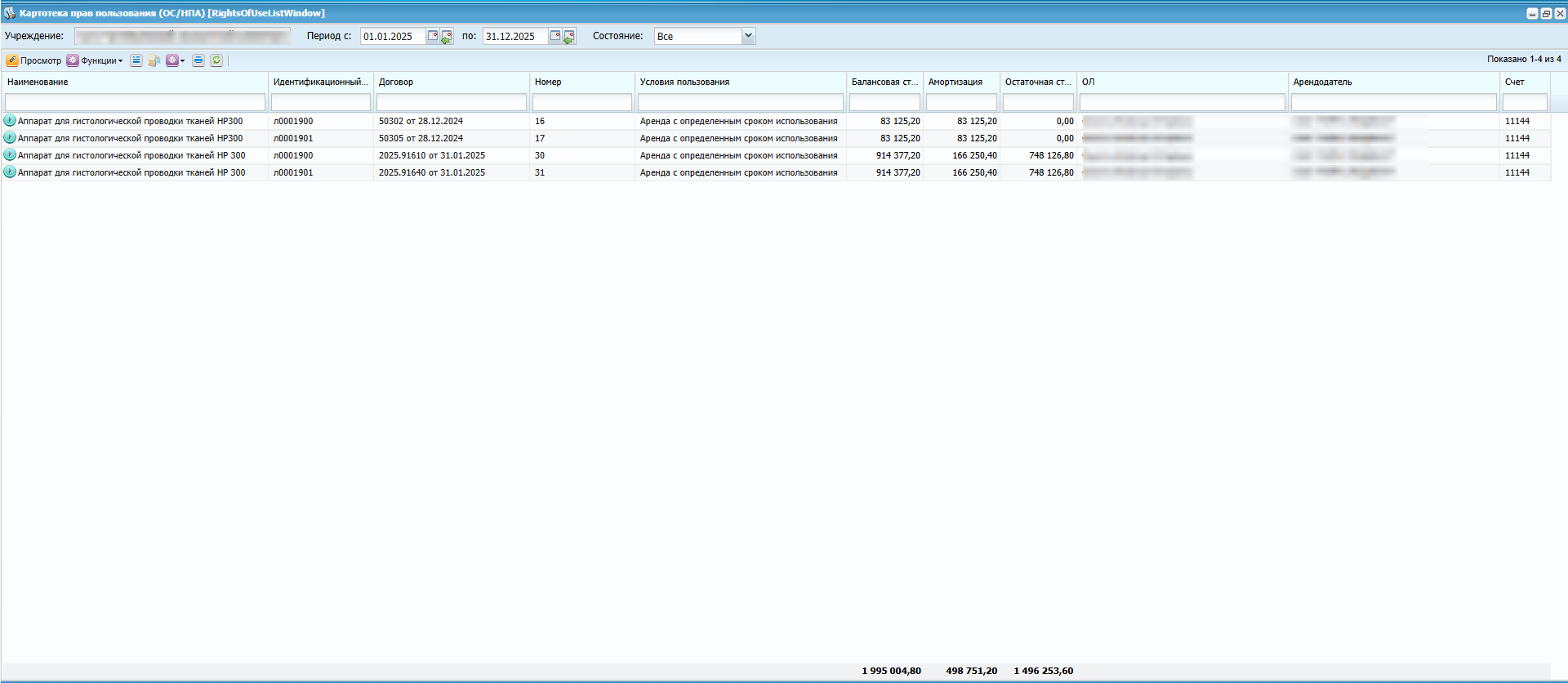Click the print icon in toolbar
Viewport: 1568px width, 683px height.
coord(198,60)
